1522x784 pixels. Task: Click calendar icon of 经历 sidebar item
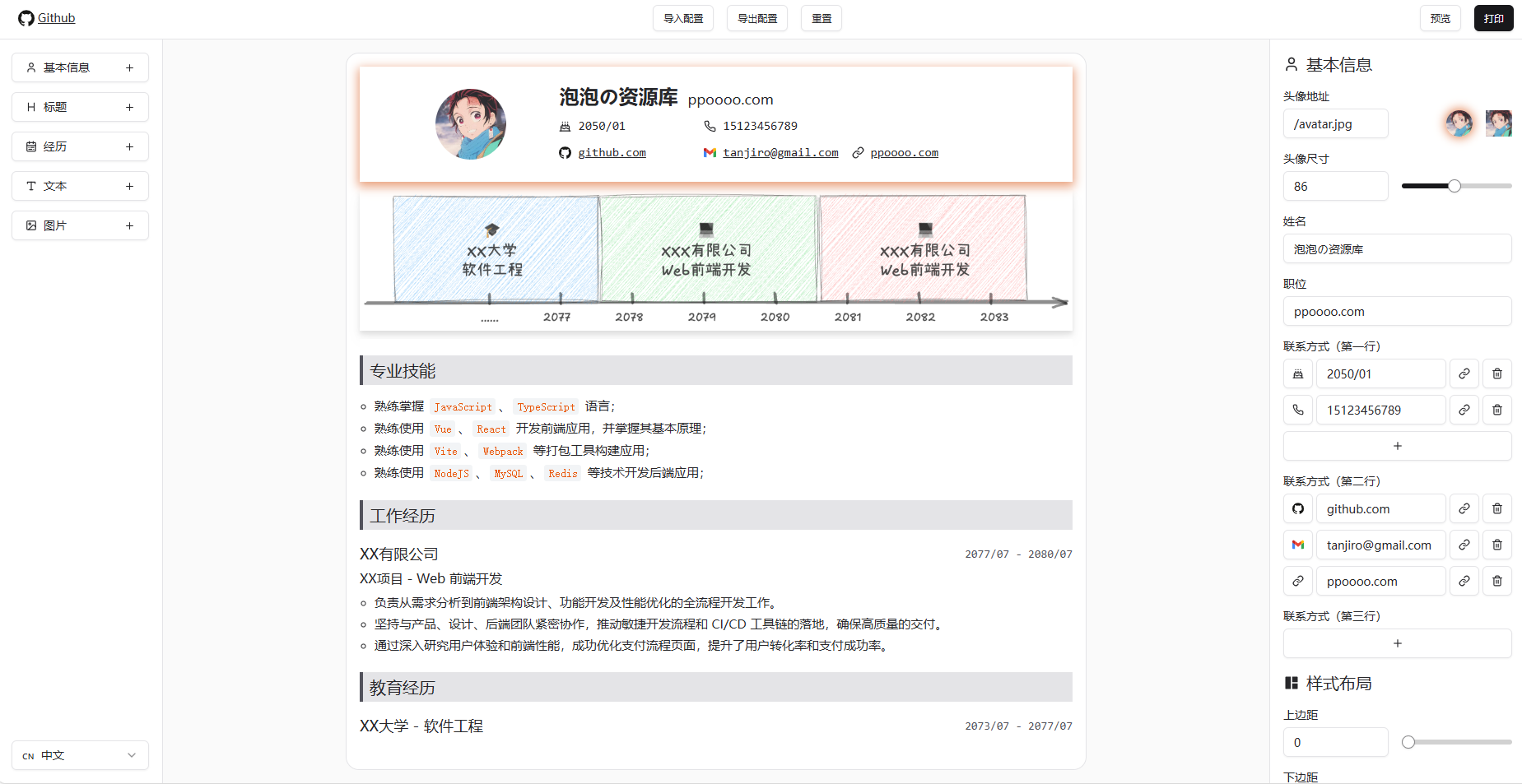click(31, 146)
